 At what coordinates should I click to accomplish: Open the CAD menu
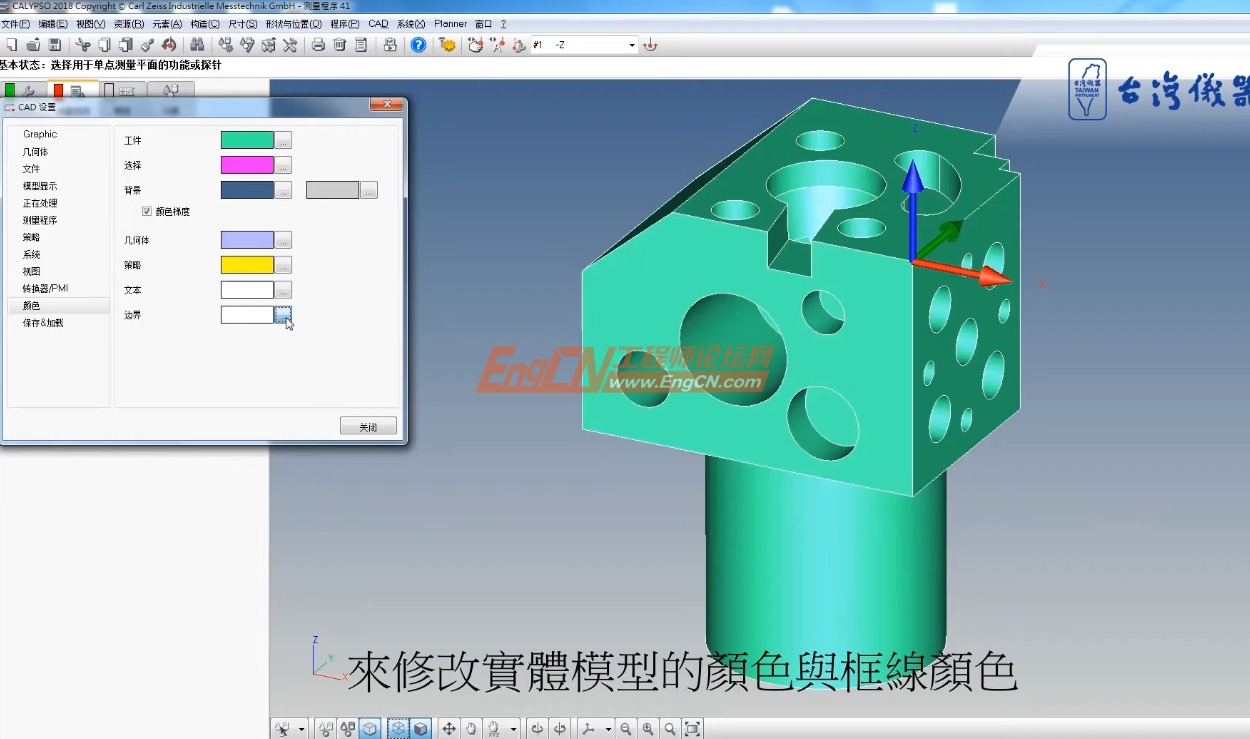coord(377,24)
